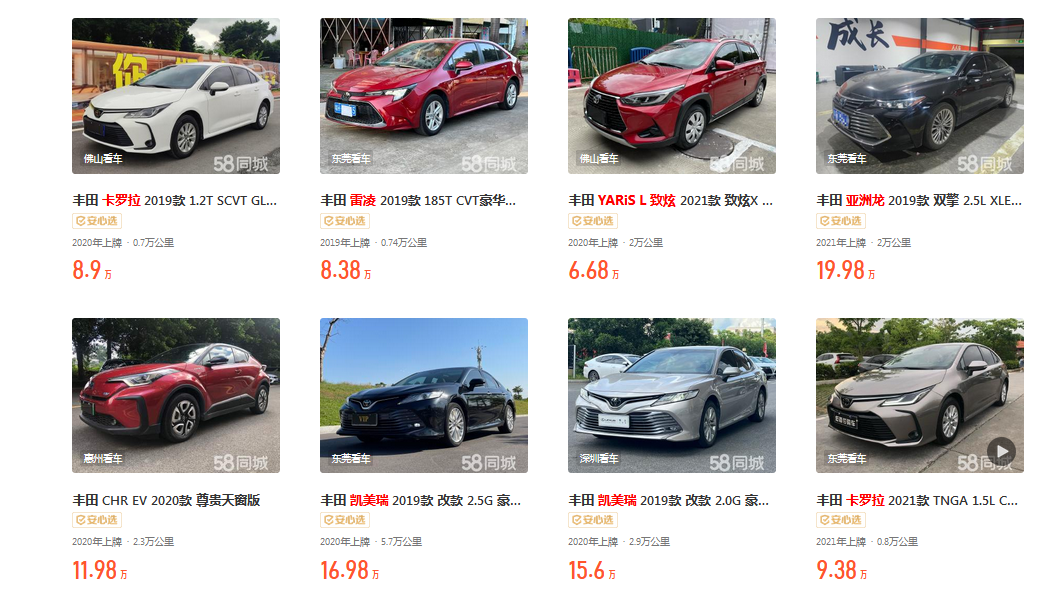Open the red CHR EV car photo
This screenshot has height=594, width=1056.
[x=176, y=395]
